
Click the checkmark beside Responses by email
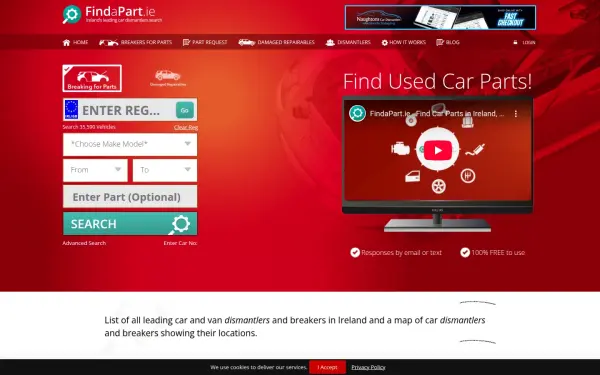click(x=355, y=253)
